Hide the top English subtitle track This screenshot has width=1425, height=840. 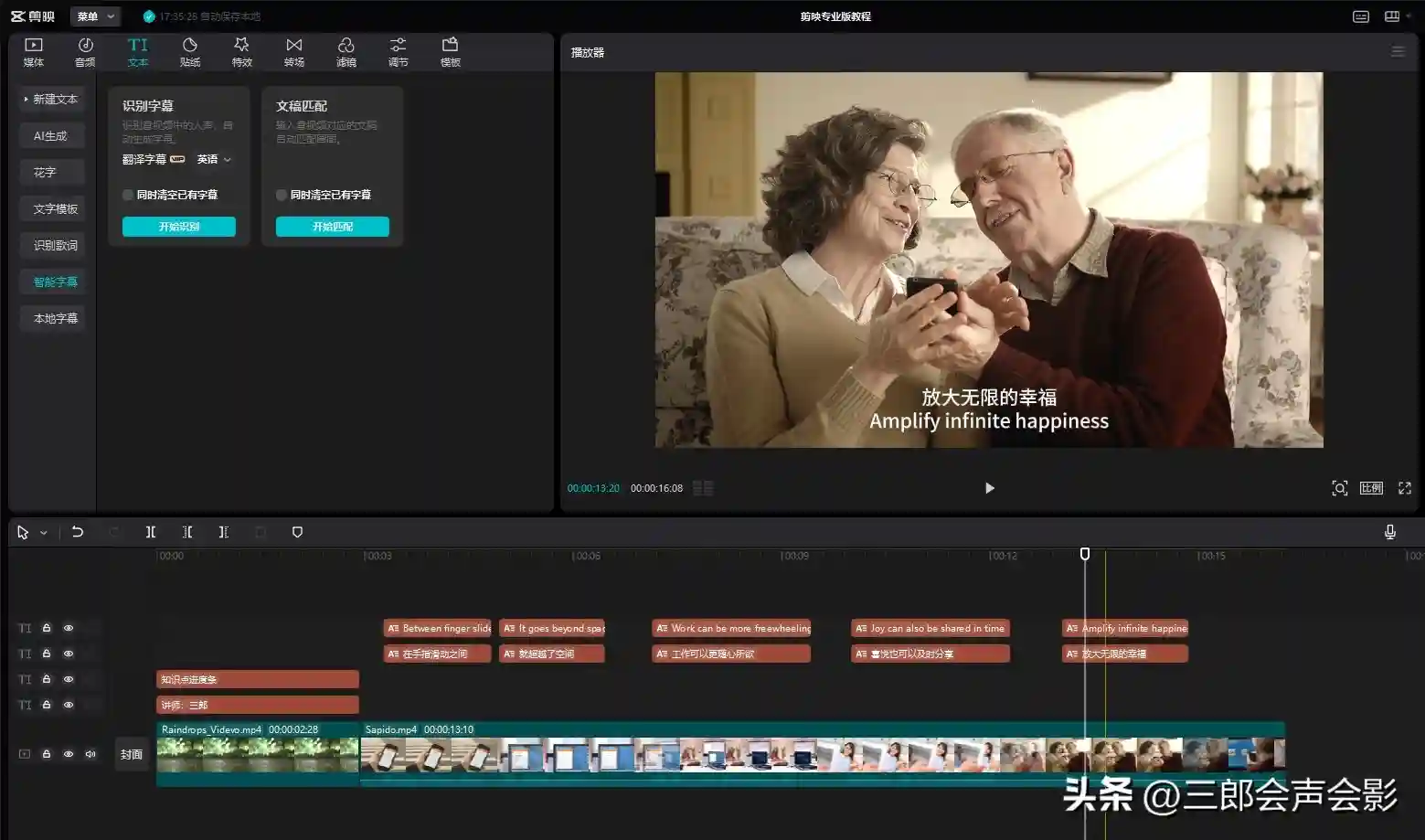coord(69,629)
